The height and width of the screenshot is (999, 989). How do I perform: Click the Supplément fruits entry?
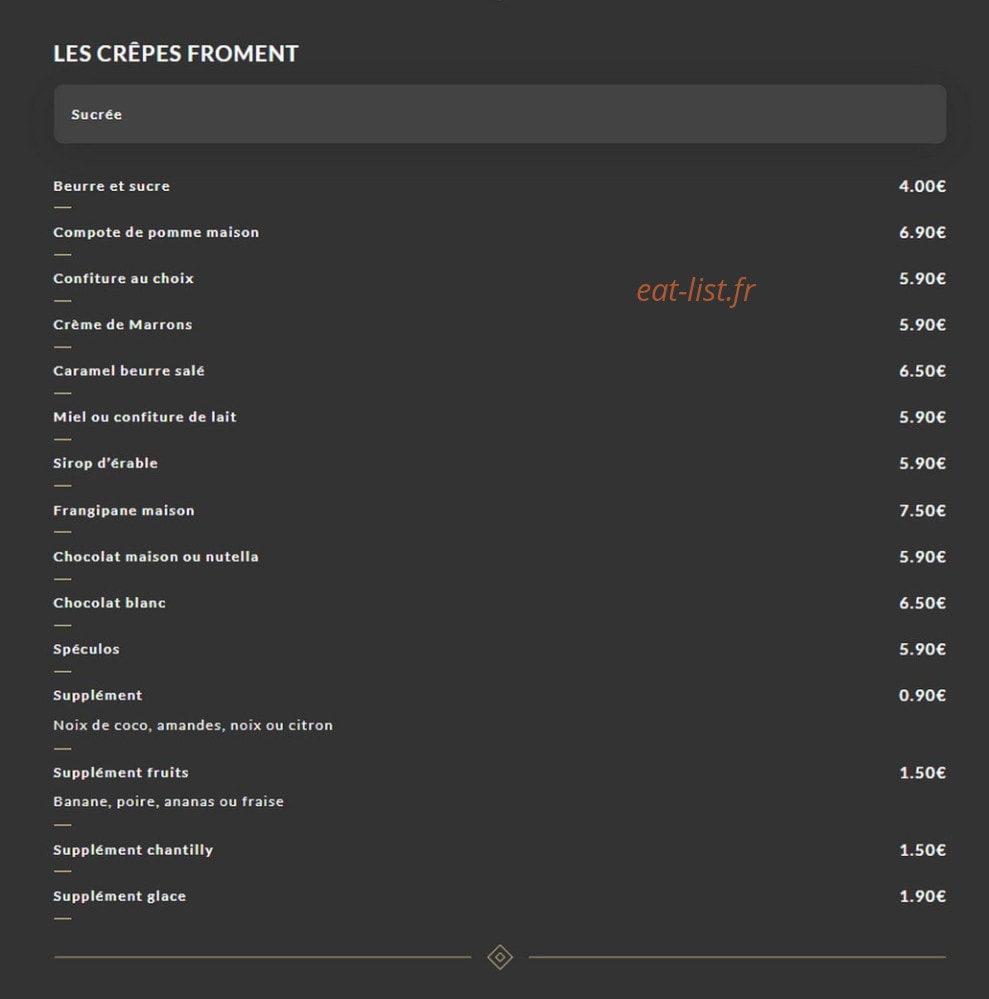click(121, 772)
